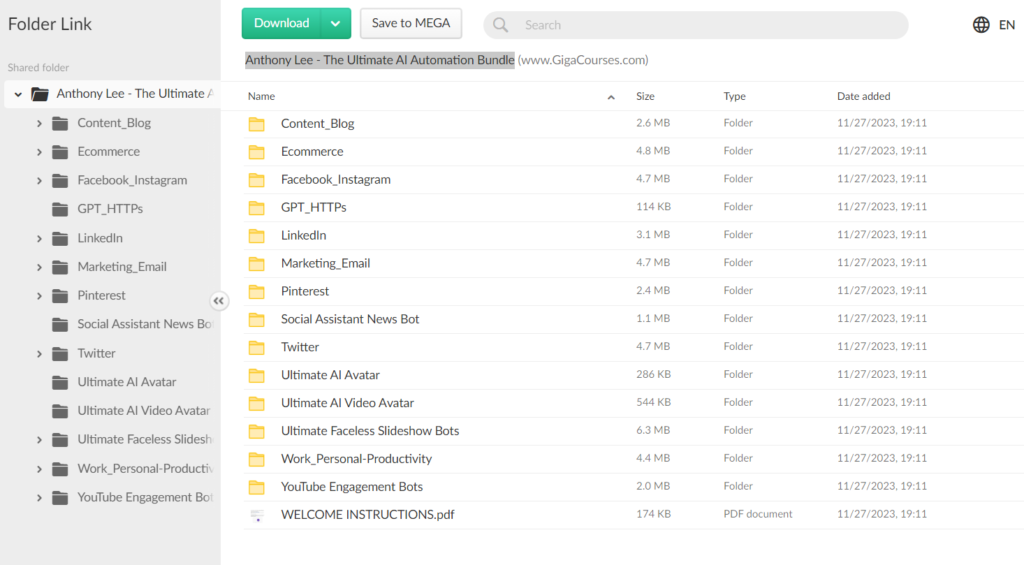Collapse the sidebar with double-arrow icon
Viewport: 1024px width, 565px height.
[x=219, y=301]
